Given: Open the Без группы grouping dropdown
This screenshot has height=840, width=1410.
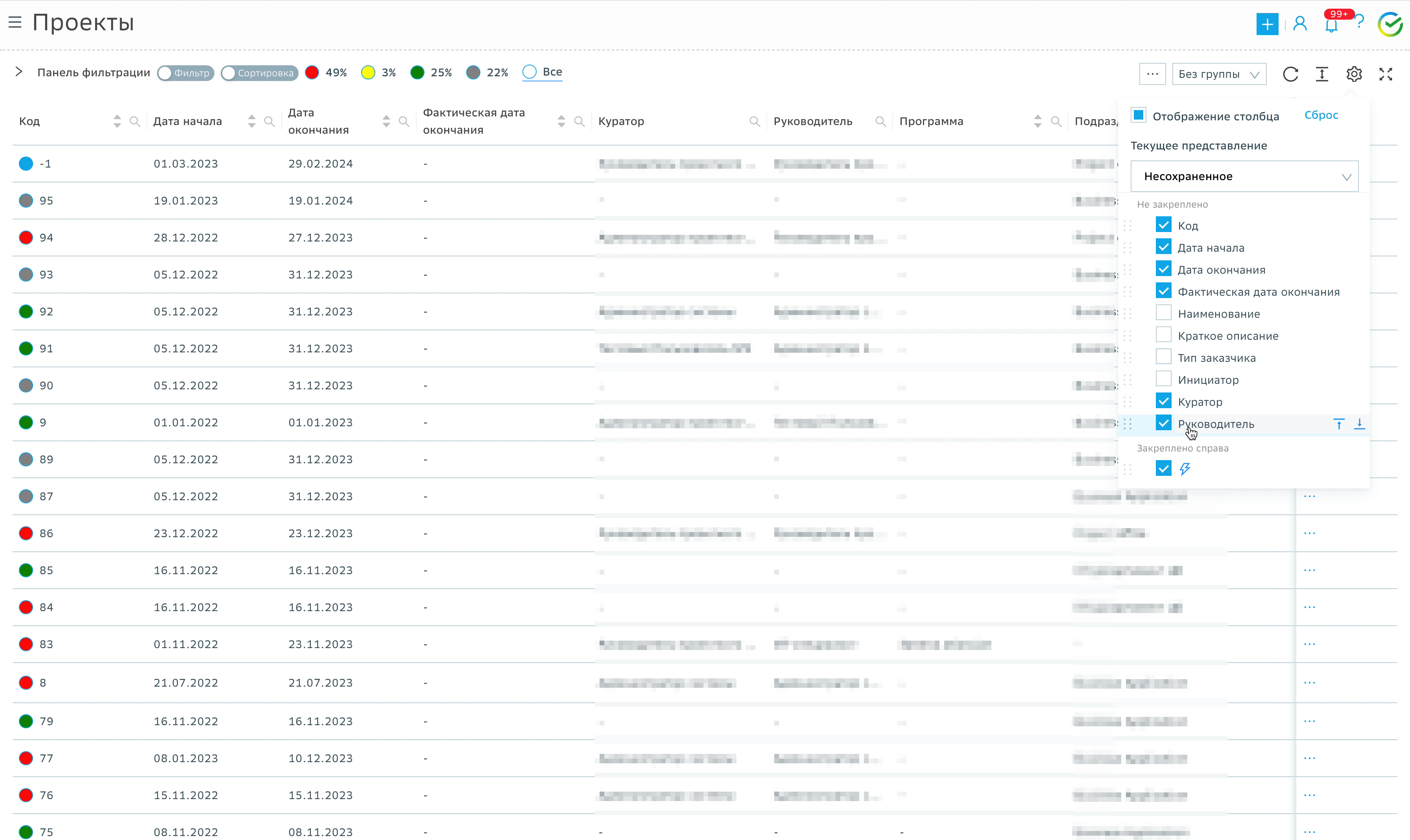Looking at the screenshot, I should [x=1218, y=74].
